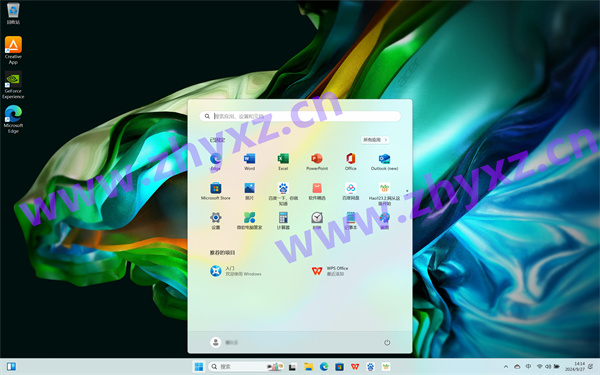Screen dimensions: 600x375
Task: Click the All apps (所有应用) button
Action: (375, 140)
